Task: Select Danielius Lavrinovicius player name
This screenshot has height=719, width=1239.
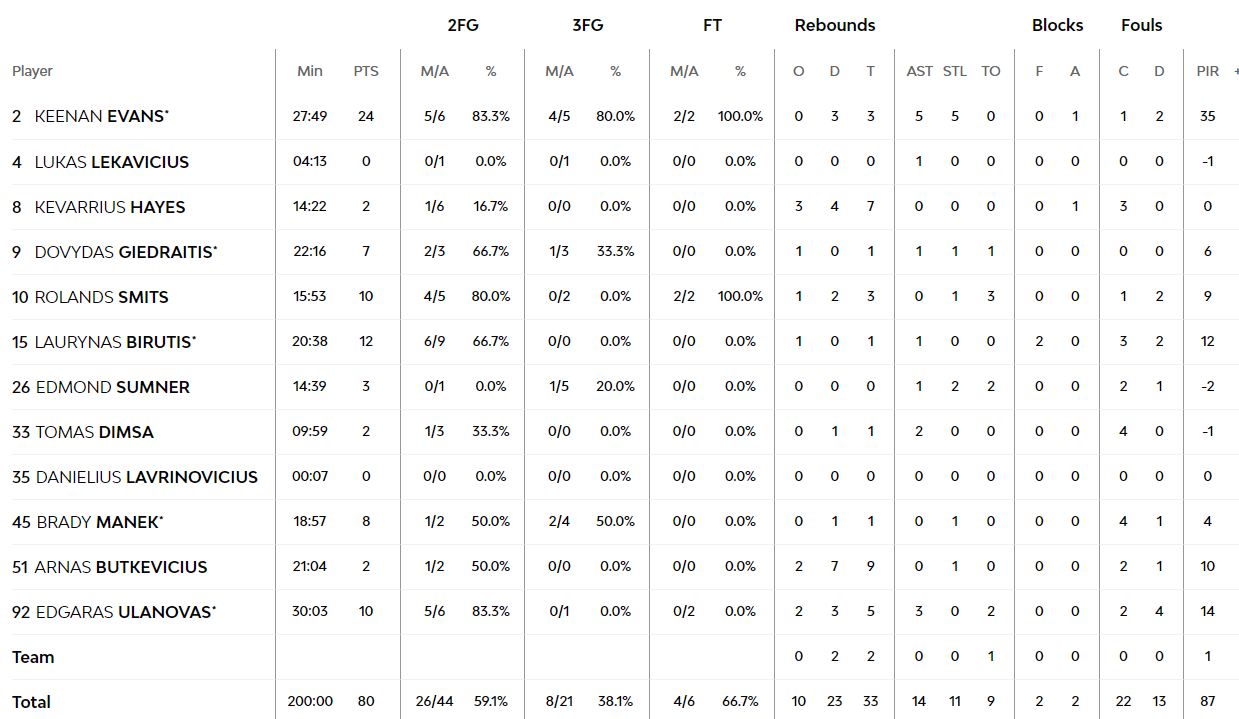Action: pos(146,477)
